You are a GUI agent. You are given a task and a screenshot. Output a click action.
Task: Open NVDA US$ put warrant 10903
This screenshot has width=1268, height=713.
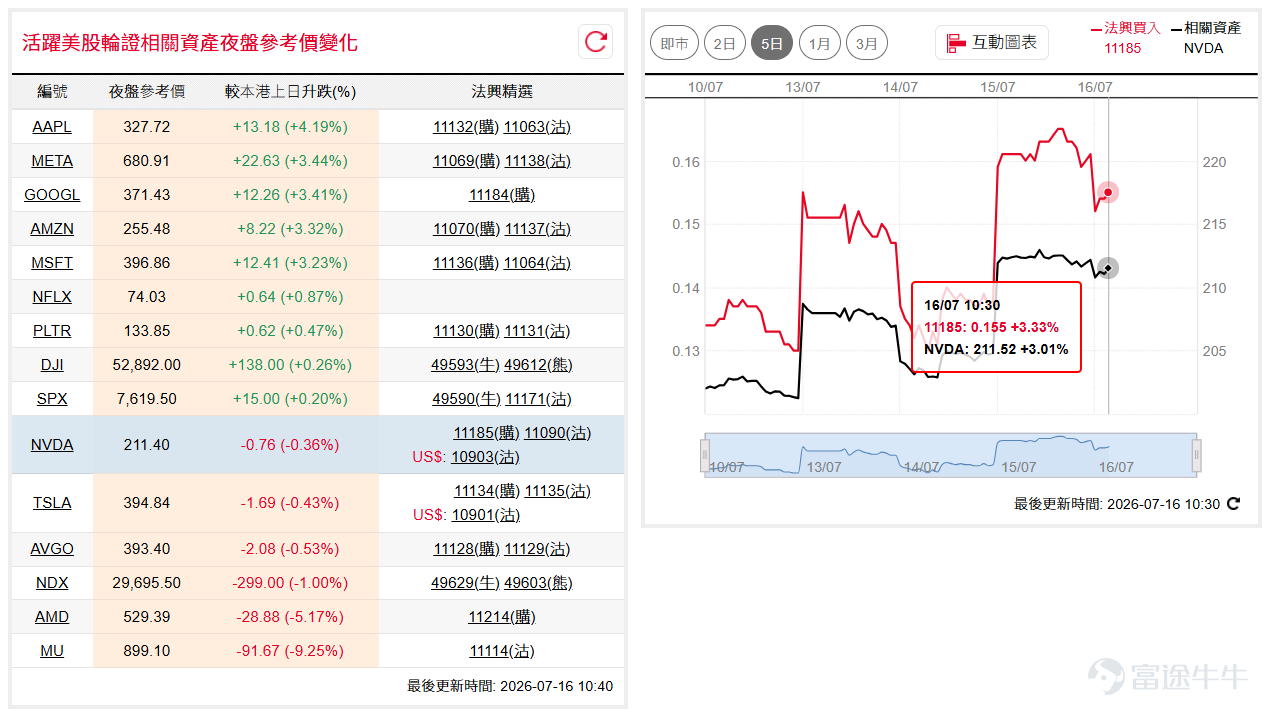[x=485, y=457]
